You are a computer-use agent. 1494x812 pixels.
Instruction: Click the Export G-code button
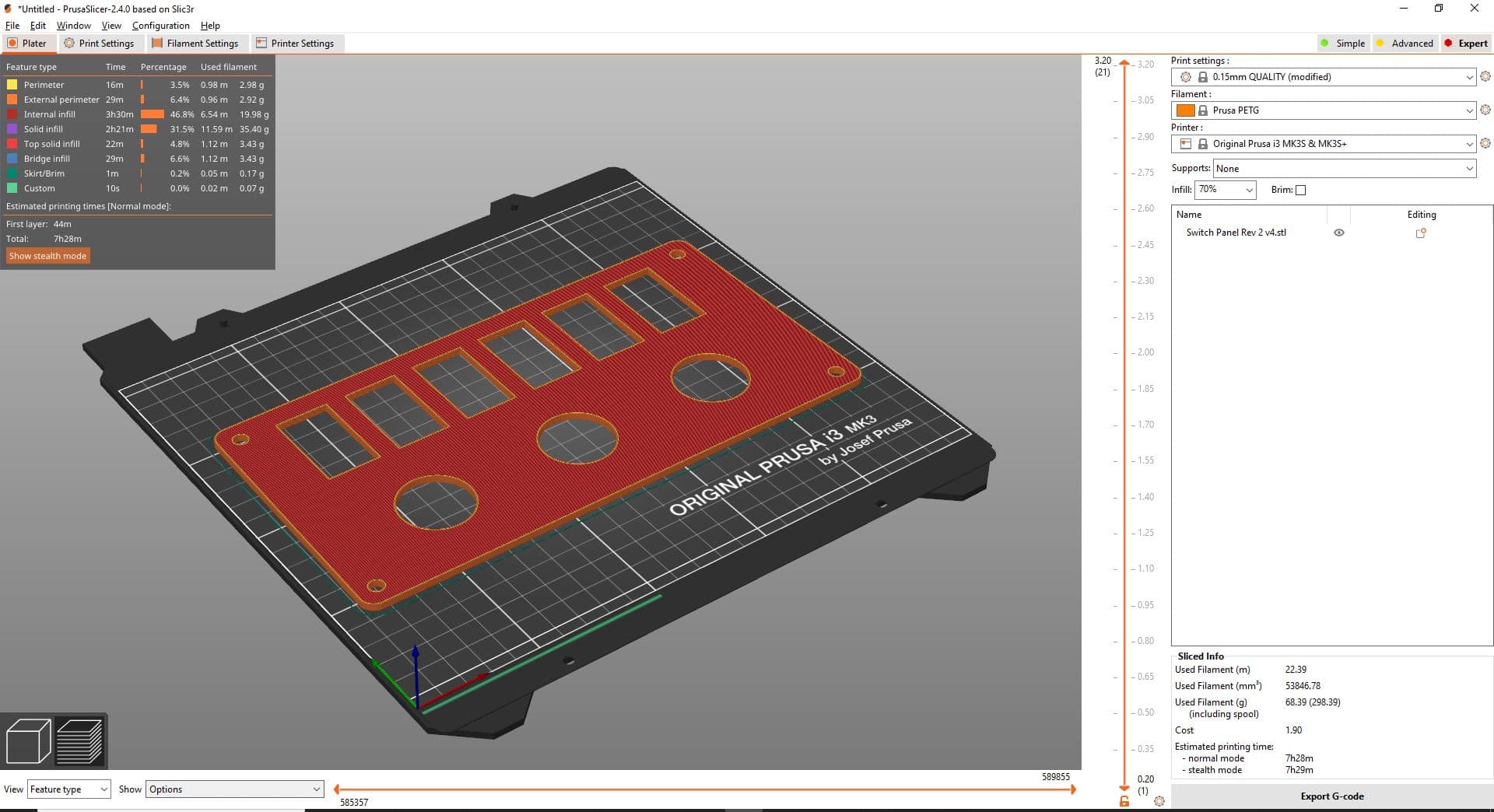[1332, 796]
